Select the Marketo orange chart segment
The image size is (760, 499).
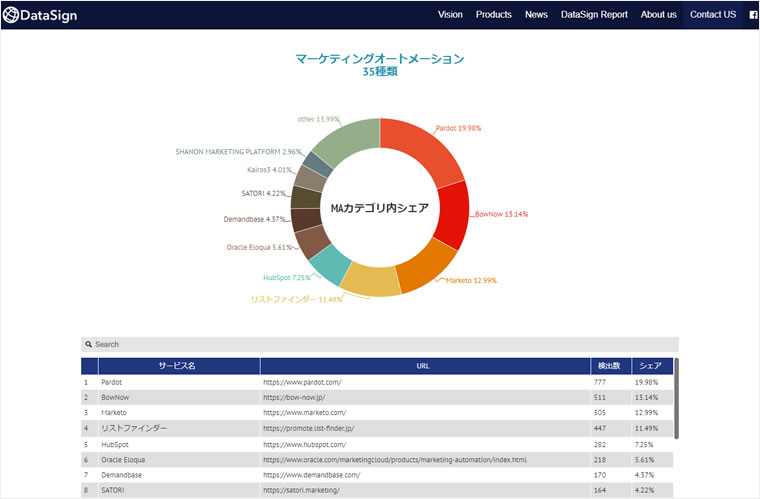pos(427,266)
